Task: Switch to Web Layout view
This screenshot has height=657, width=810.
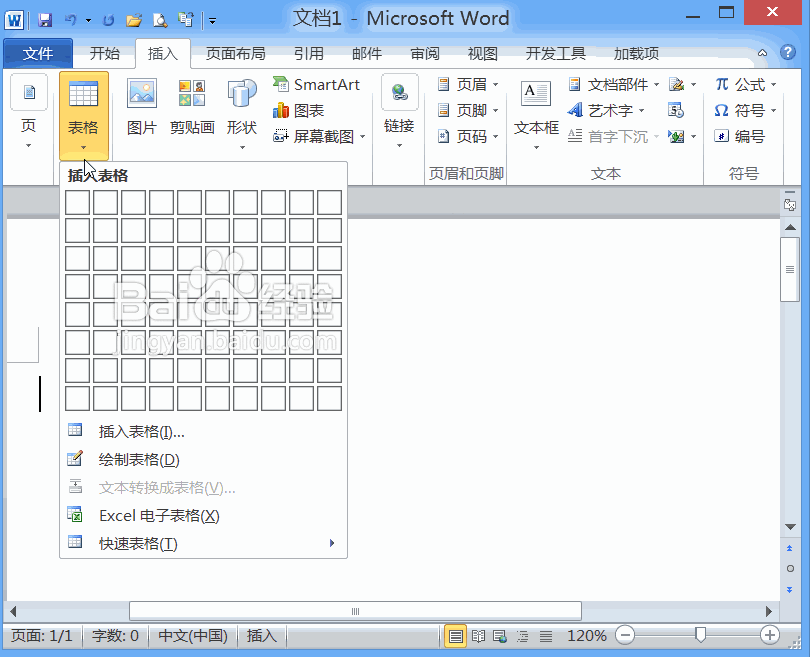Action: click(x=500, y=636)
